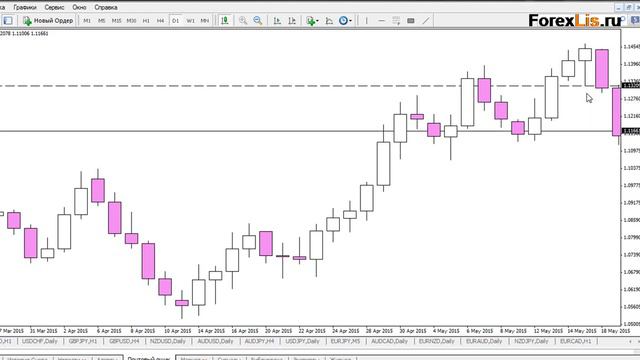
Task: Switch to GBPJPY,H1 chart tab
Action: [83, 341]
